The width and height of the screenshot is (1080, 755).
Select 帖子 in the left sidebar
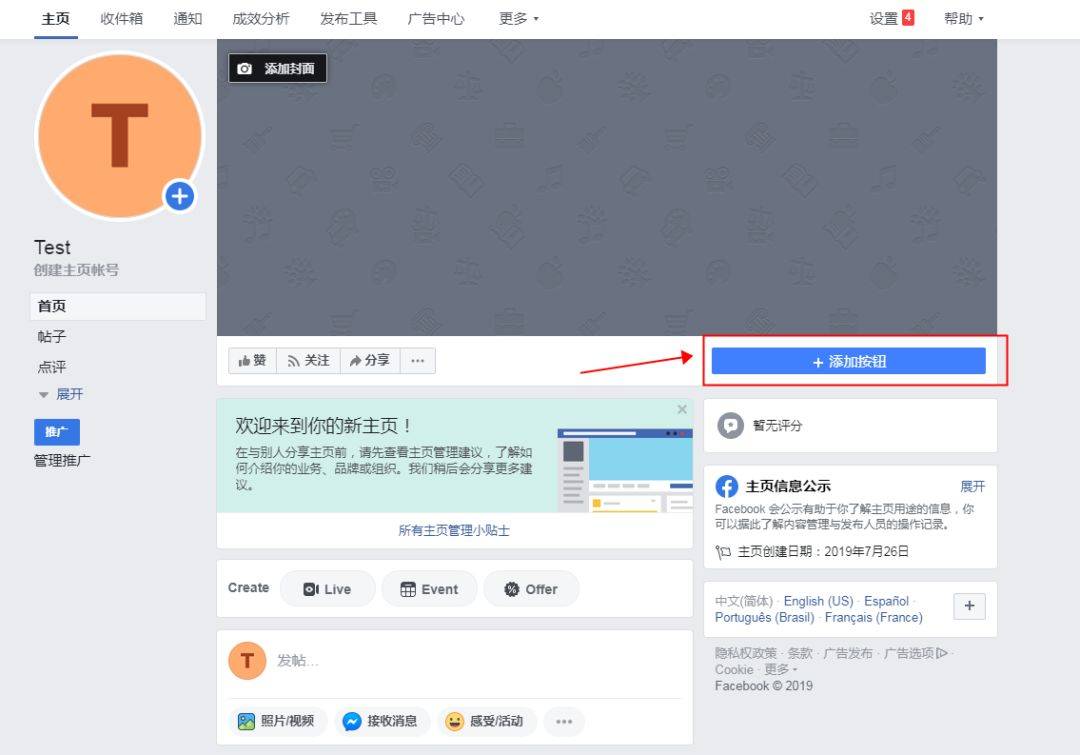52,337
